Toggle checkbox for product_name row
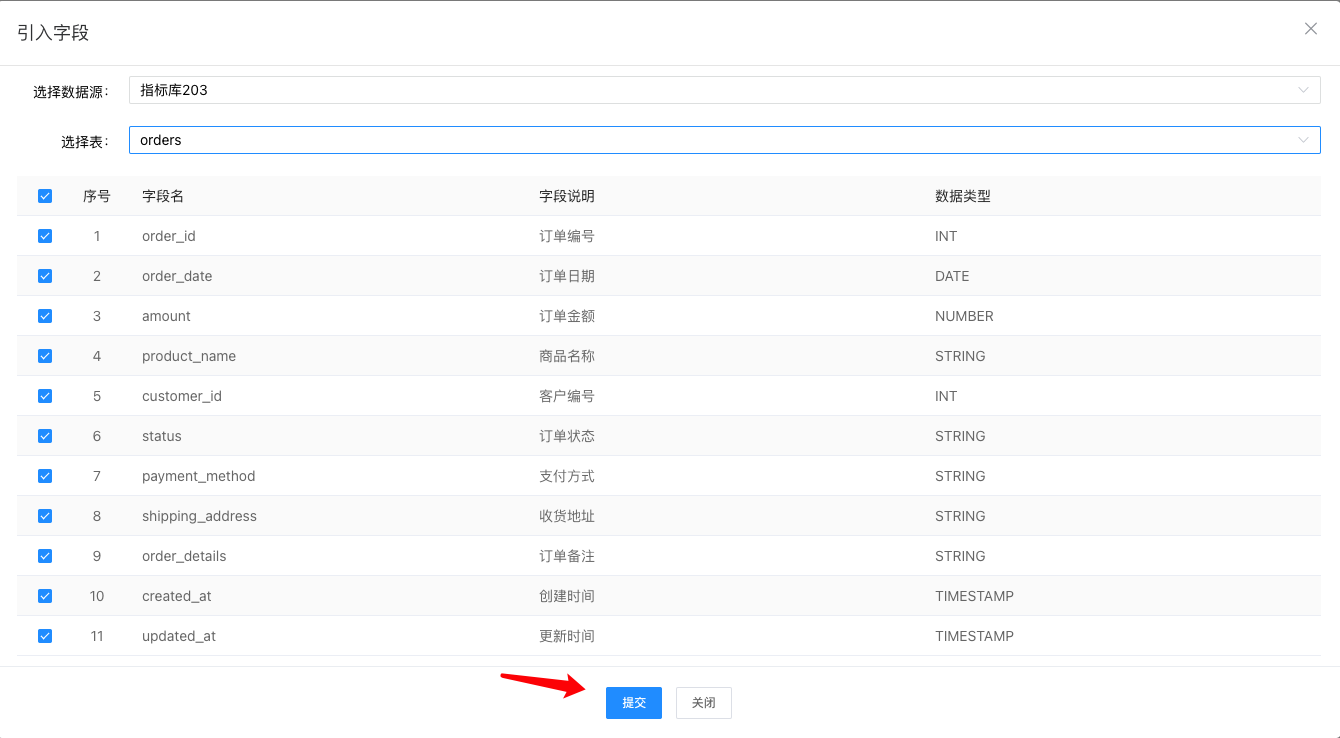Screen dimensions: 1340x738 click(x=45, y=356)
